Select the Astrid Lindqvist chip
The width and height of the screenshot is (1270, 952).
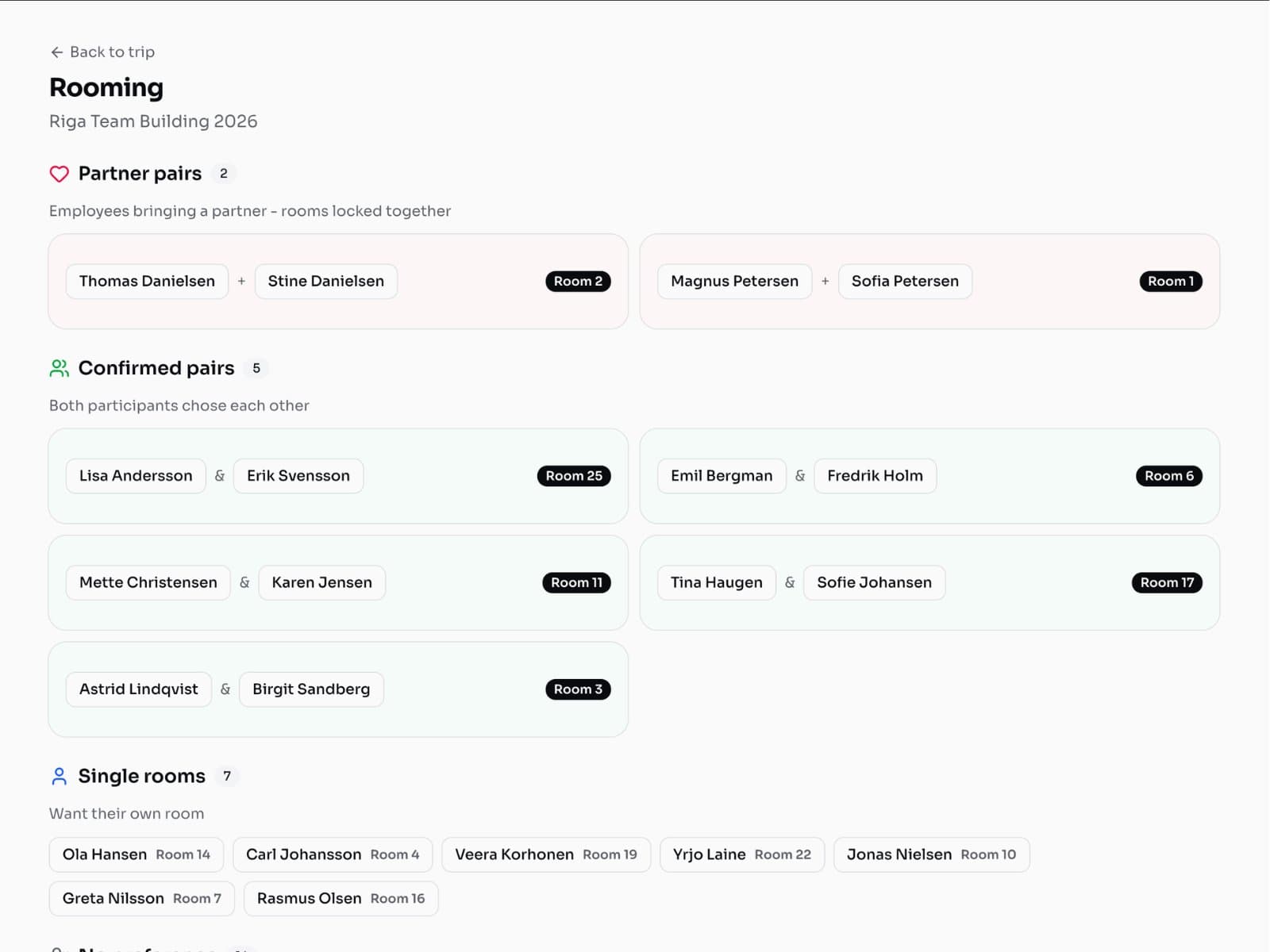[137, 689]
